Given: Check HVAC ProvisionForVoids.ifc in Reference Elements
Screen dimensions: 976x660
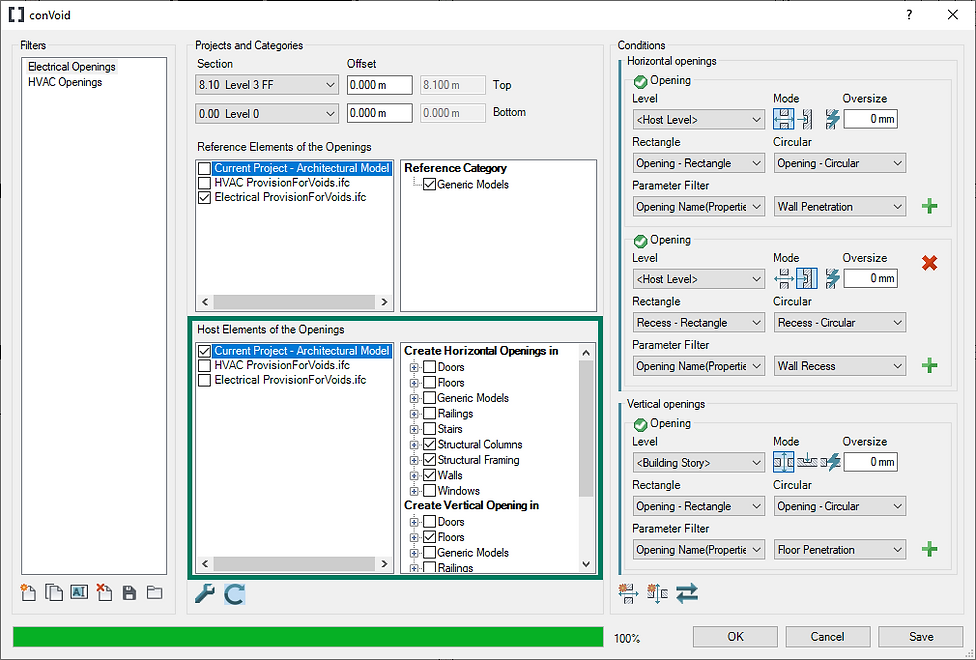Looking at the screenshot, I should (x=204, y=183).
